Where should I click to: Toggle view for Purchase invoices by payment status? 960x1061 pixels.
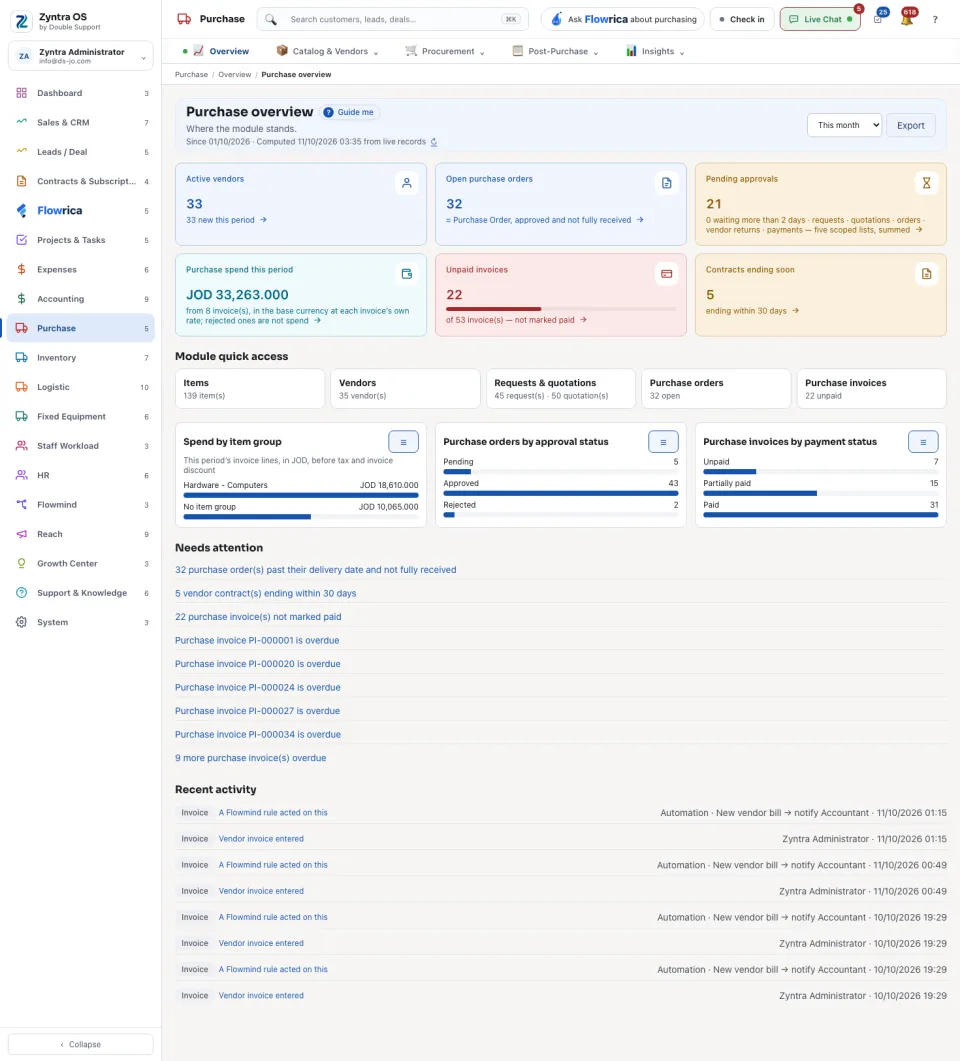[x=923, y=442]
